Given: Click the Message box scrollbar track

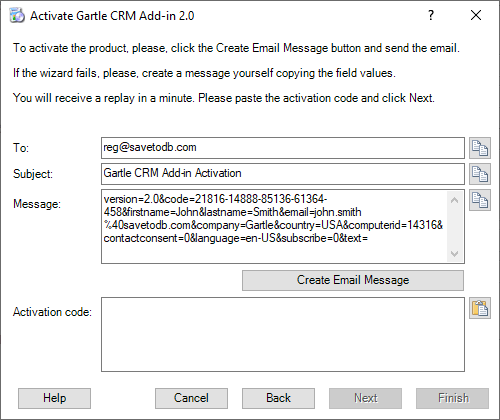Looking at the screenshot, I should click(454, 227).
